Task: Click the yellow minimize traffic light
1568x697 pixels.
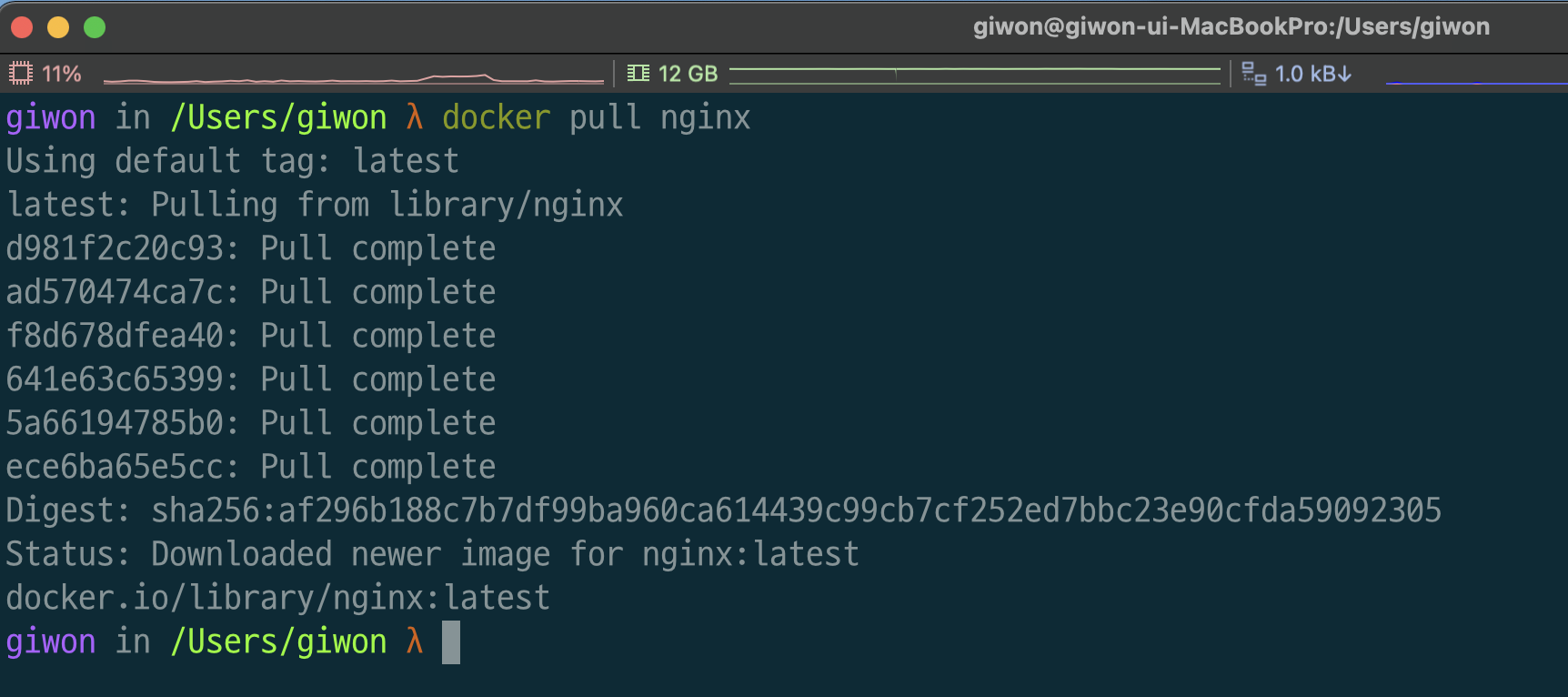Action: [x=58, y=27]
